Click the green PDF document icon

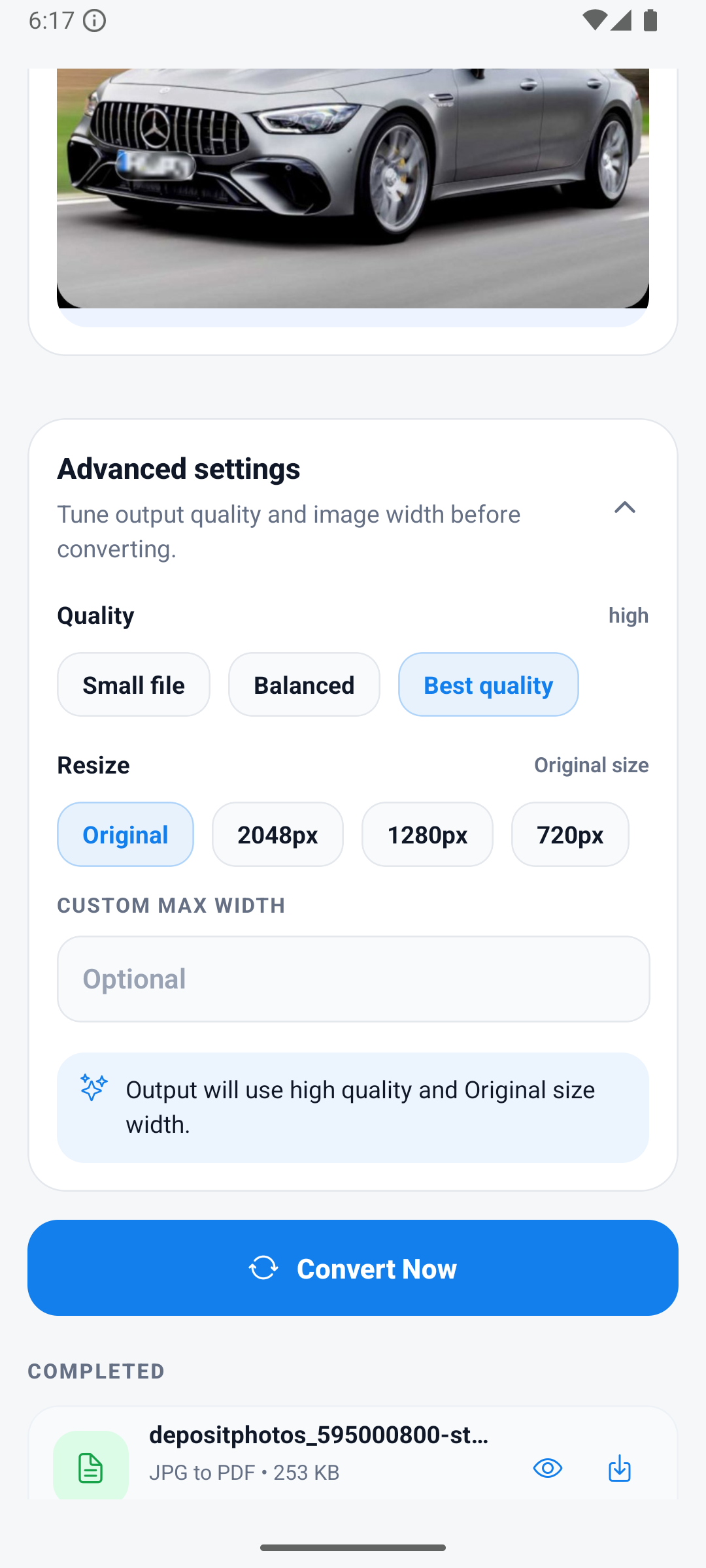click(91, 1467)
